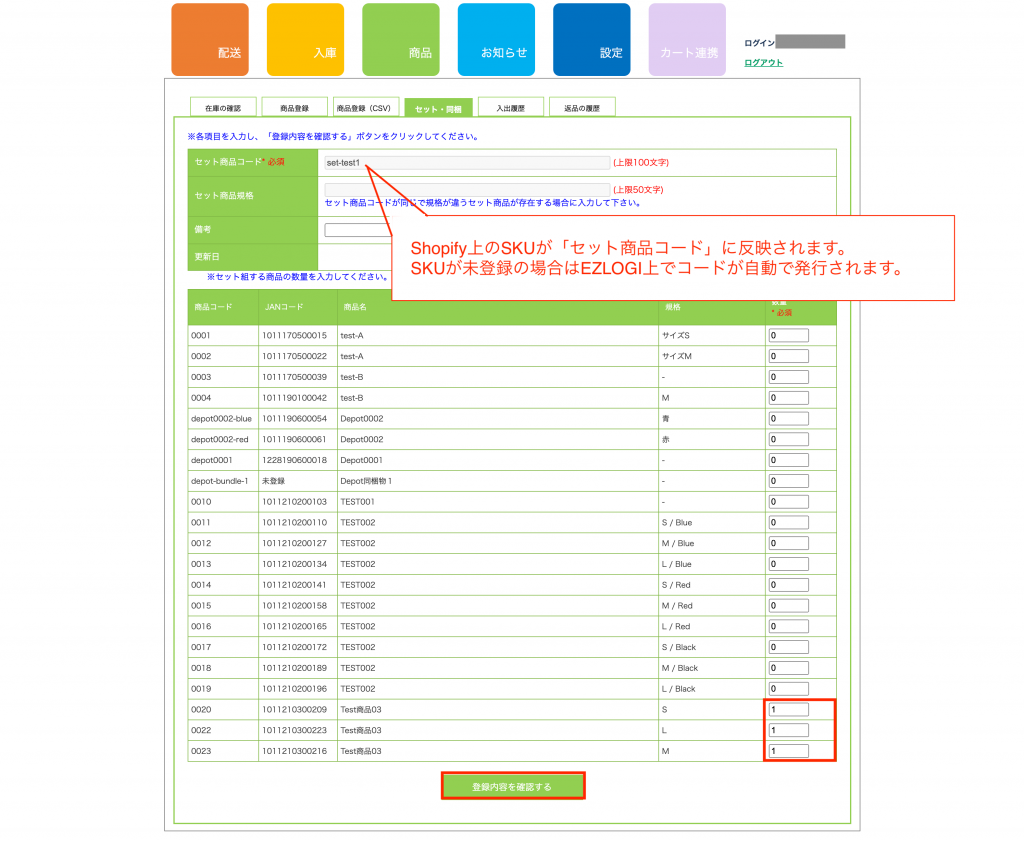Open the green 商品 navigation tile
Image resolution: width=1024 pixels, height=841 pixels.
400,40
